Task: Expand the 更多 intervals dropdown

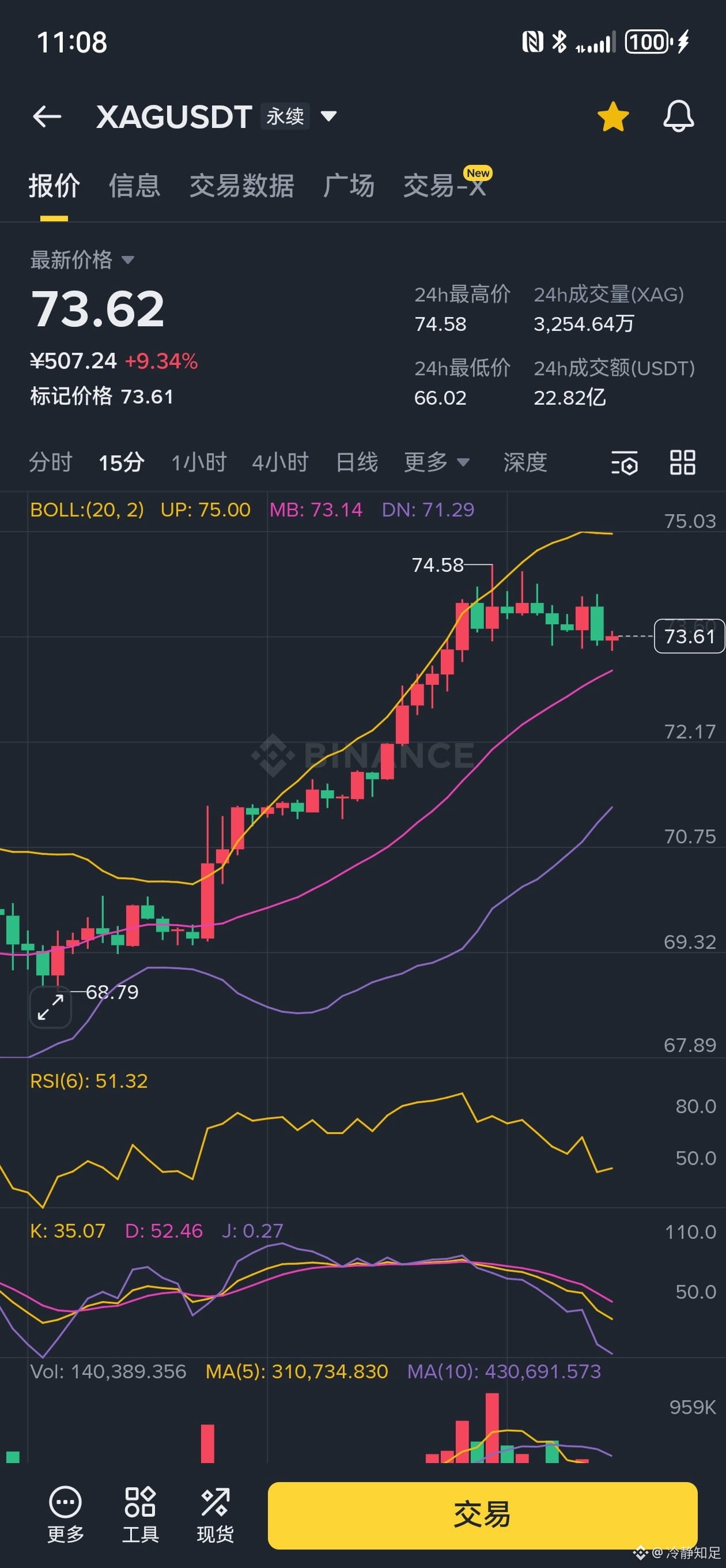Action: pyautogui.click(x=436, y=462)
